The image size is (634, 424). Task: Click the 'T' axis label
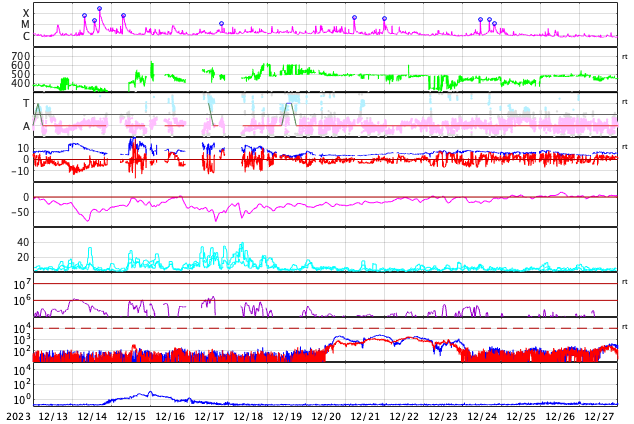click(26, 103)
